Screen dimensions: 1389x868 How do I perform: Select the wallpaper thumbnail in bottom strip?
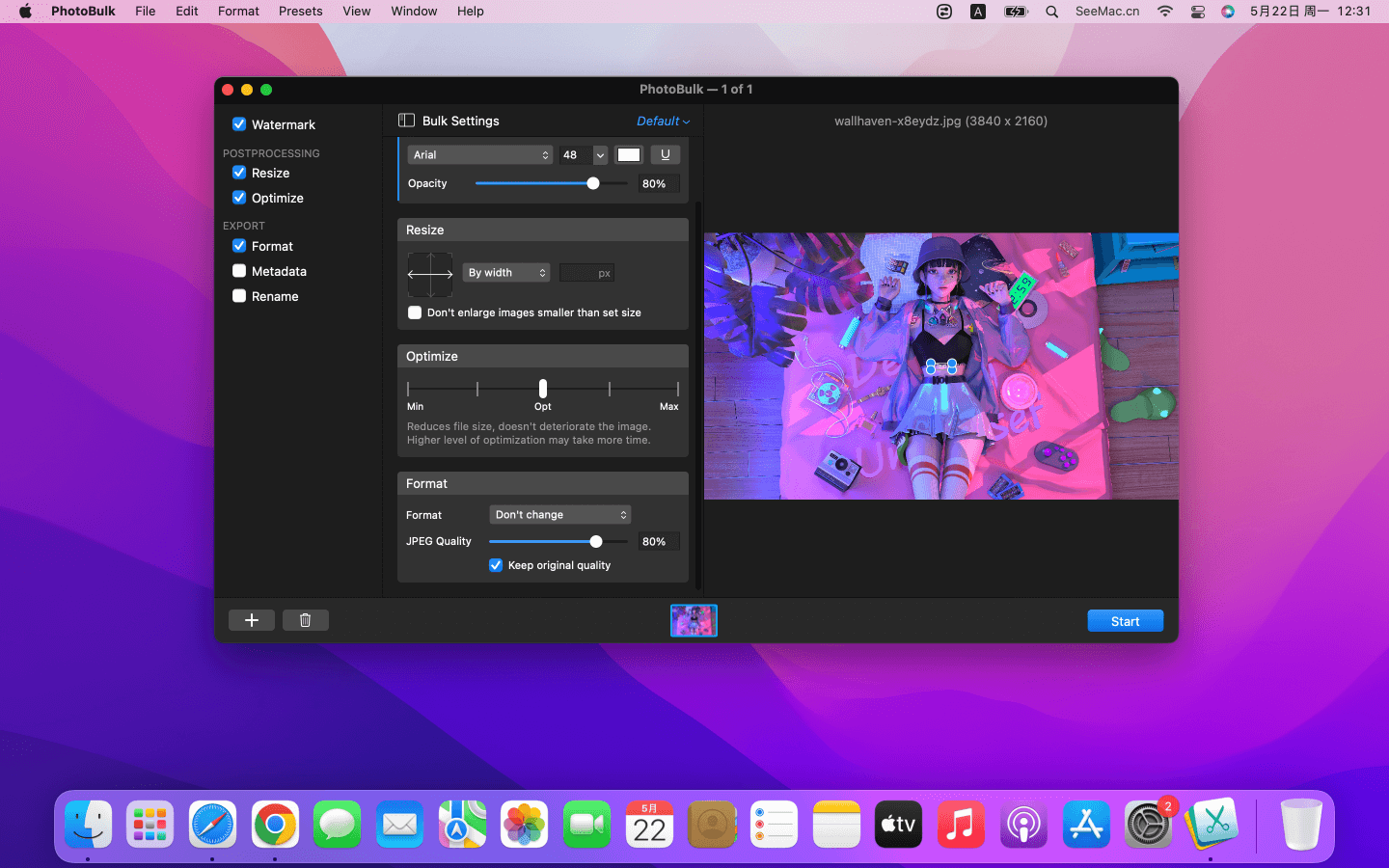(694, 620)
